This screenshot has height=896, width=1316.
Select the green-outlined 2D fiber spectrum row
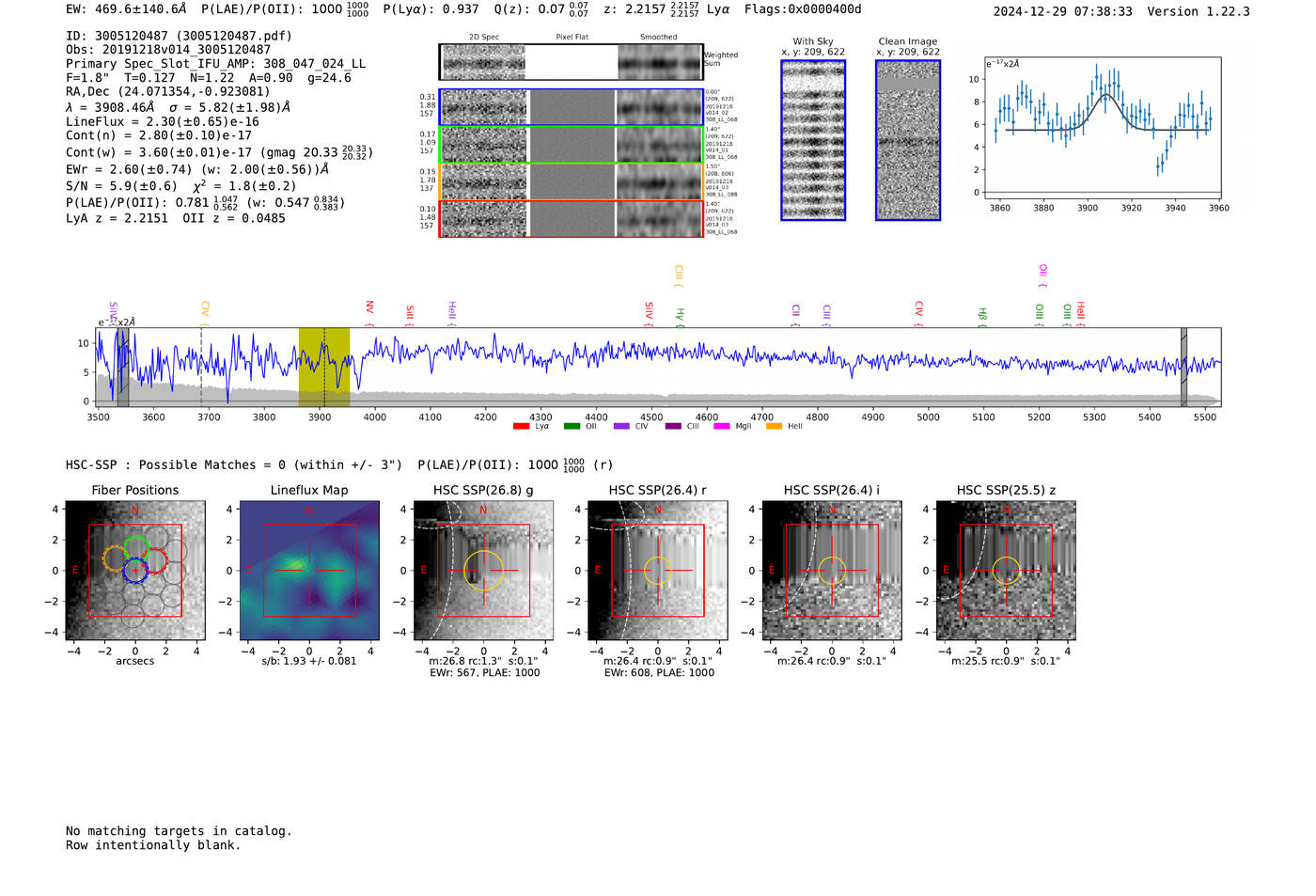click(x=571, y=145)
